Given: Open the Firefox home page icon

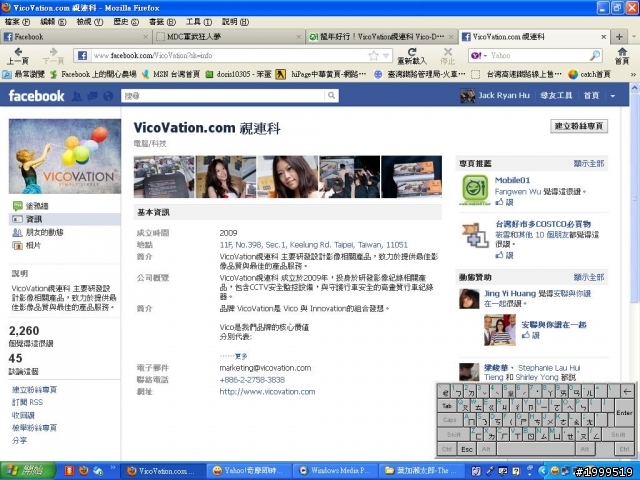Looking at the screenshot, I should point(622,52).
